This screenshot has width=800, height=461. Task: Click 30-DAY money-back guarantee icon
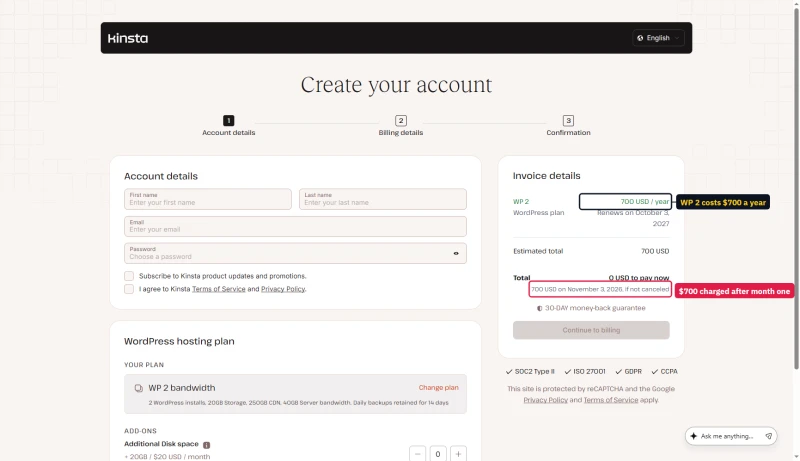(539, 309)
